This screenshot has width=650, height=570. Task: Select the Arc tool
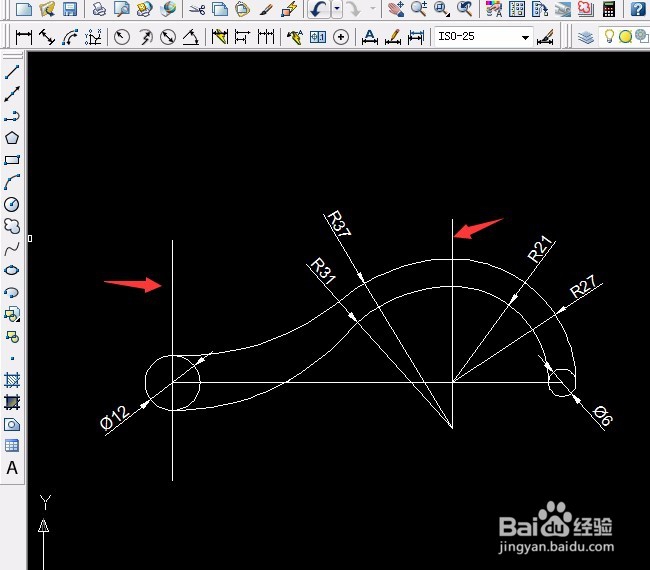click(12, 182)
